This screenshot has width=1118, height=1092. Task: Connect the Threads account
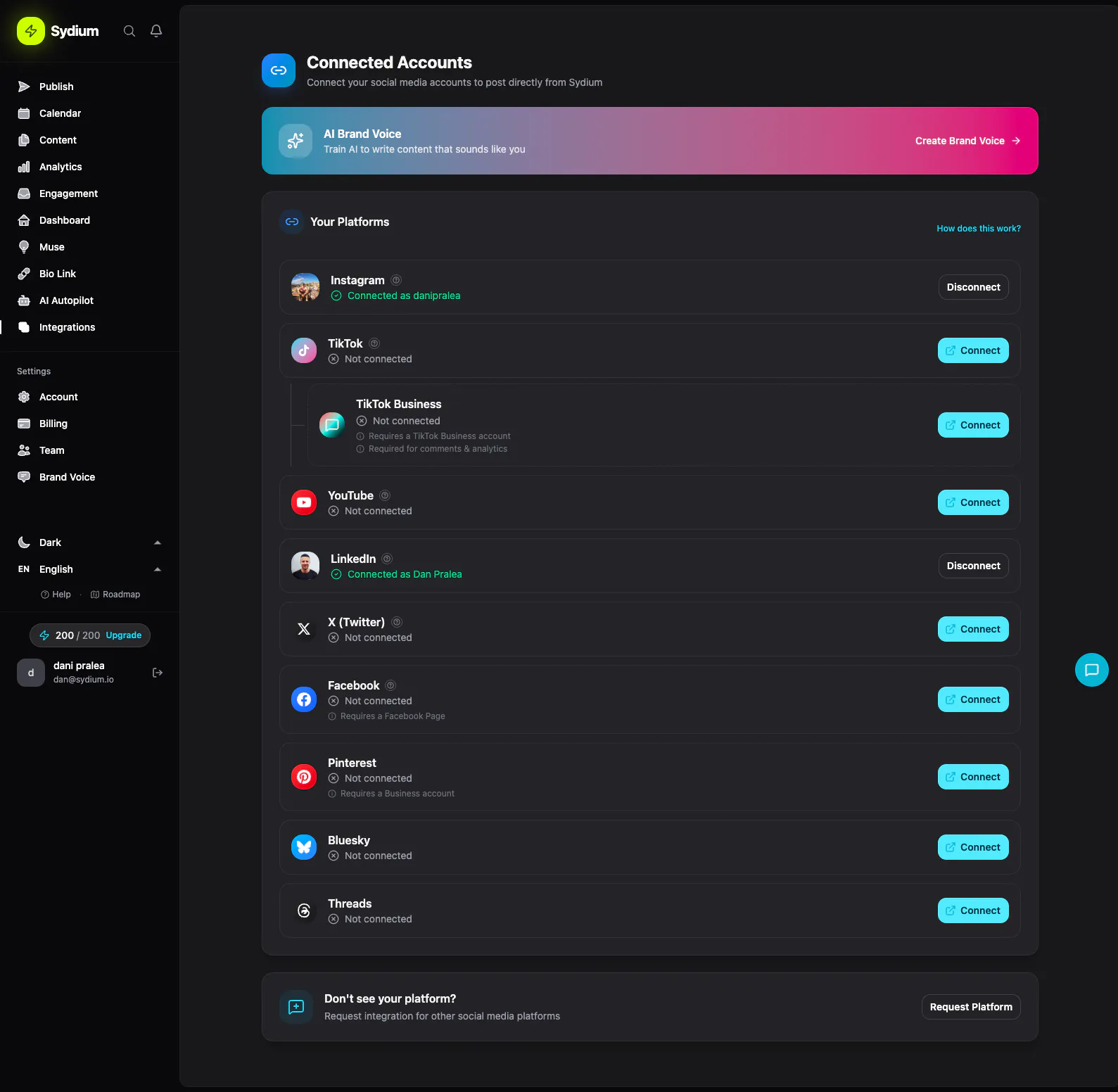973,910
